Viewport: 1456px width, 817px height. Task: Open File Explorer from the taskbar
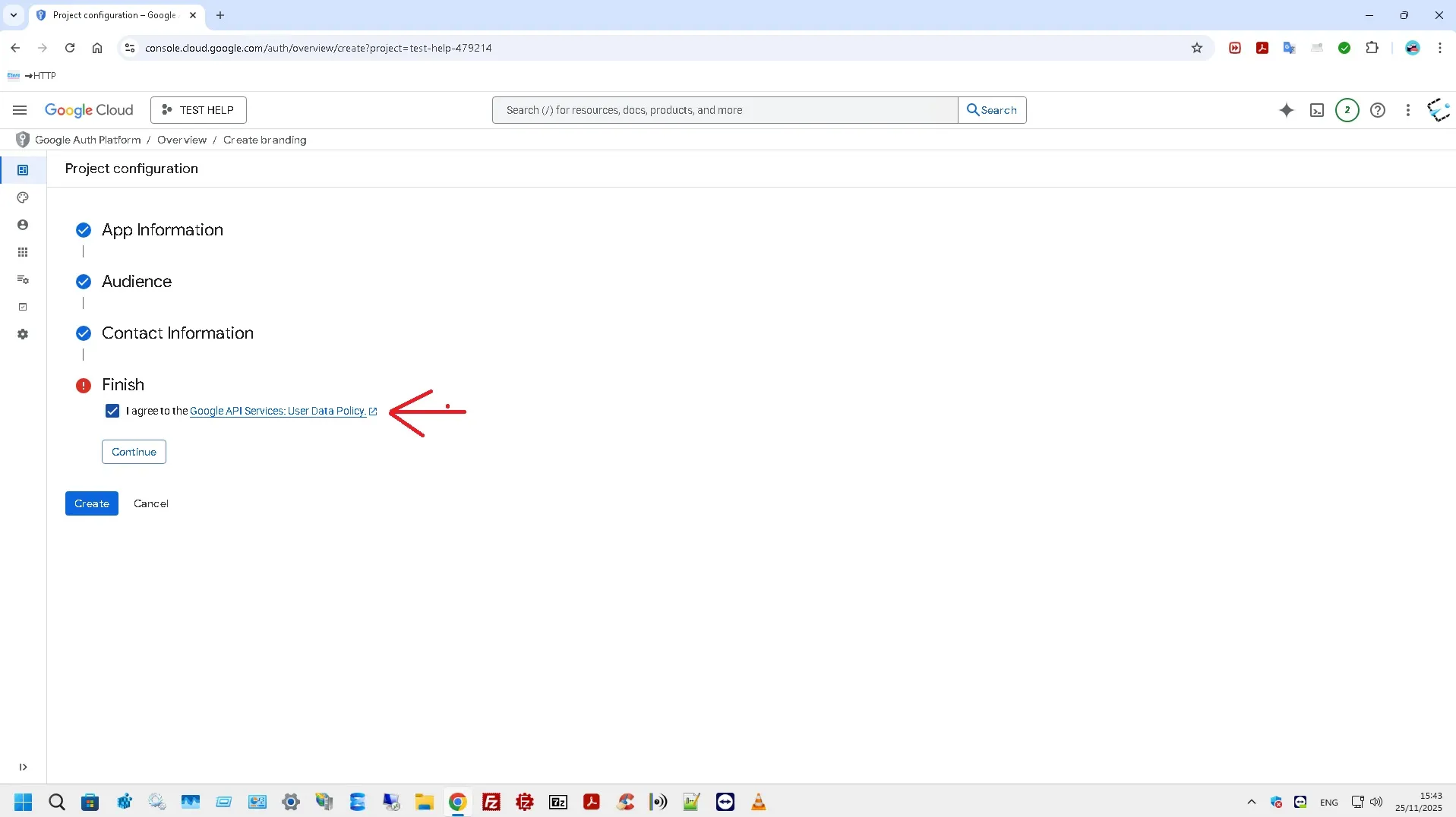424,802
